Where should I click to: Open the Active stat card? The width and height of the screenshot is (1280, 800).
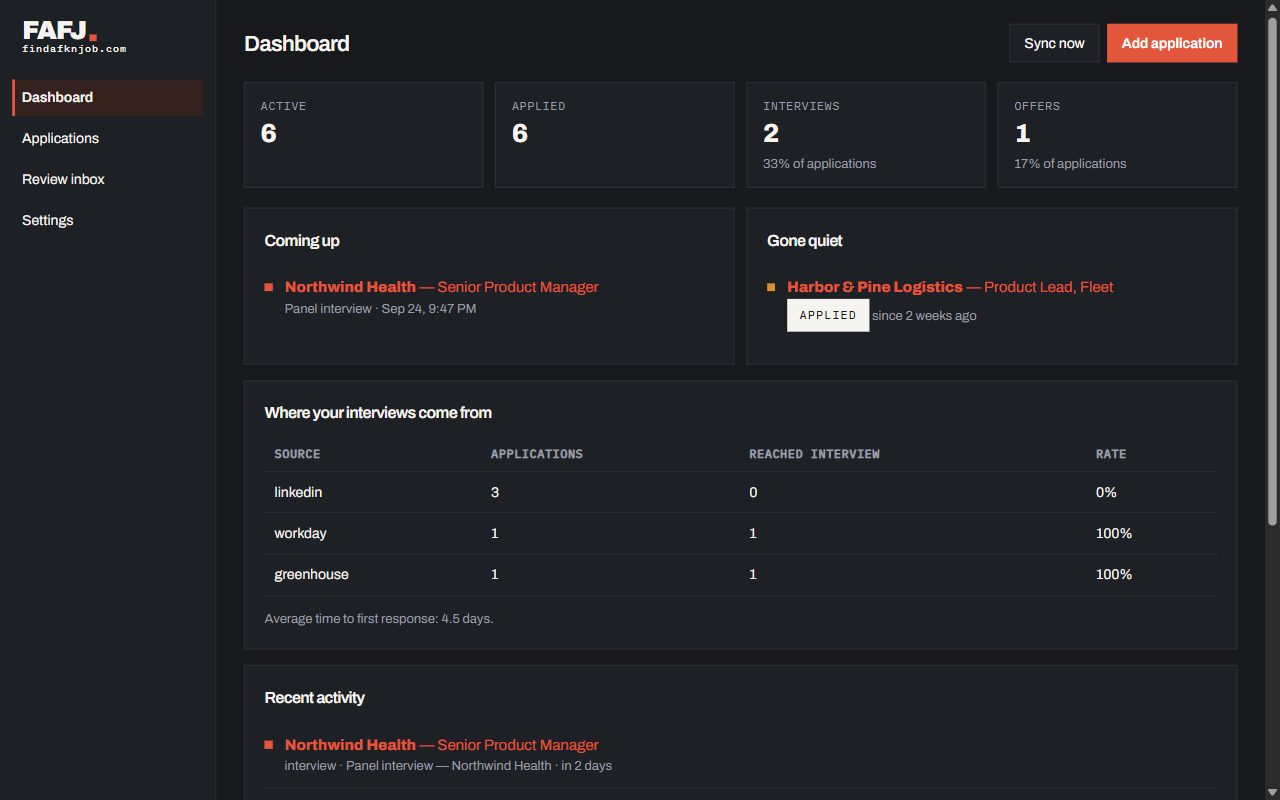point(364,135)
